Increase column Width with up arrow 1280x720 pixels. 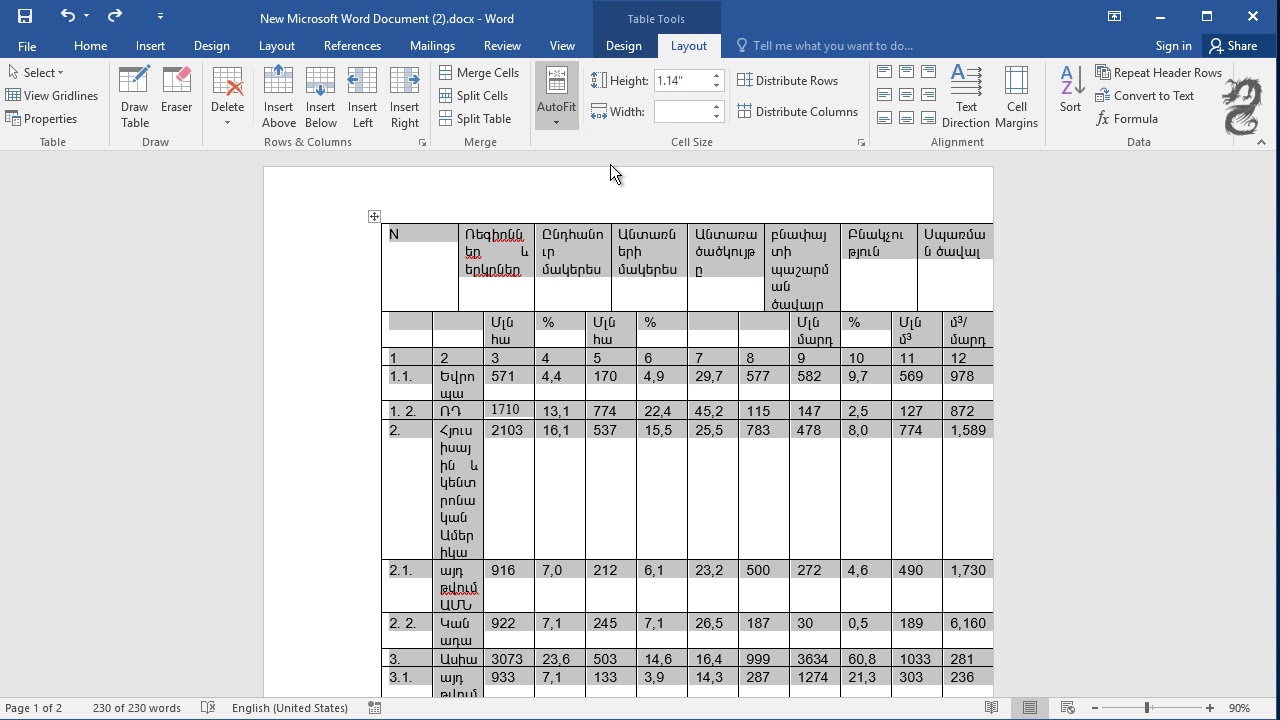[x=716, y=107]
